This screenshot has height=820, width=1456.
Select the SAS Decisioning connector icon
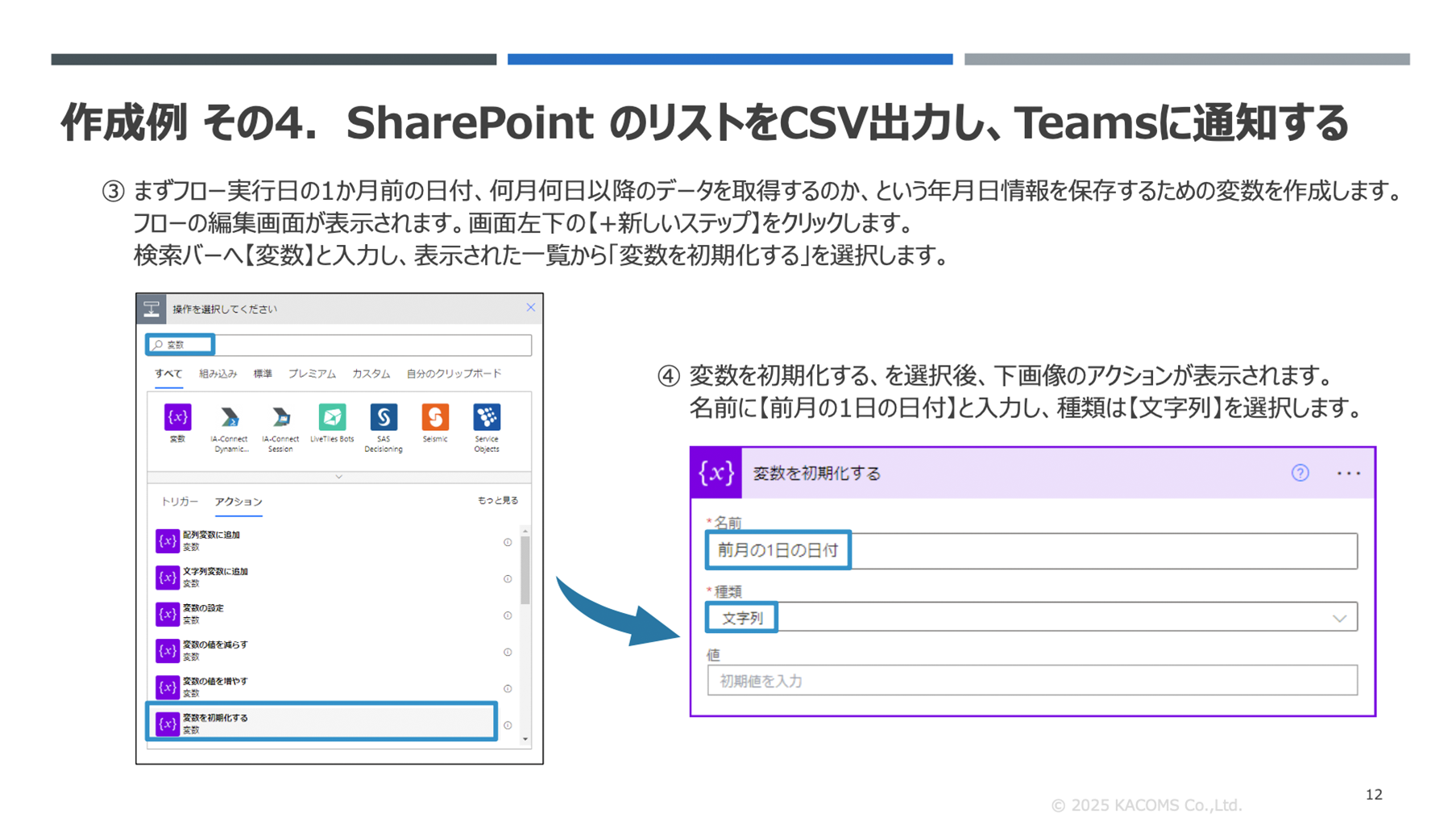(x=384, y=417)
